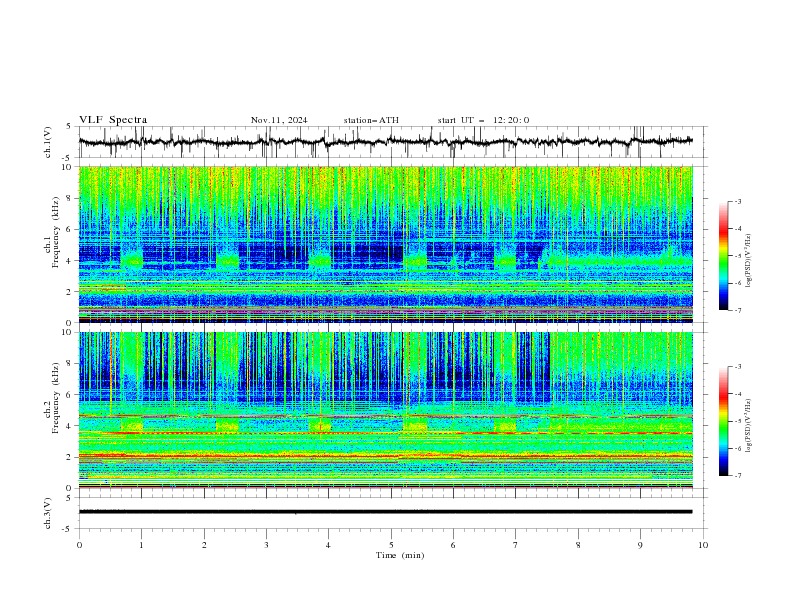Click the "station=ATH" label
The height and width of the screenshot is (612, 792).
pos(371,120)
